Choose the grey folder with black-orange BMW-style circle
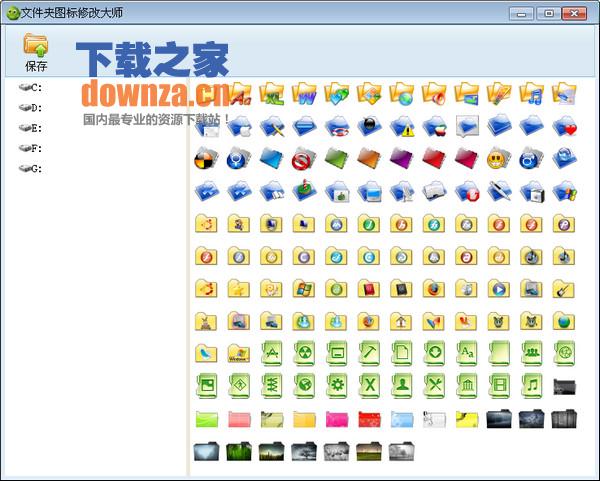This screenshot has width=600, height=481. coord(206,159)
